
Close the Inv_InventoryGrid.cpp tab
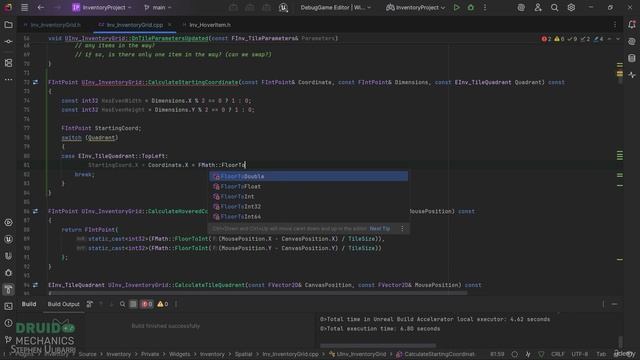point(169,25)
